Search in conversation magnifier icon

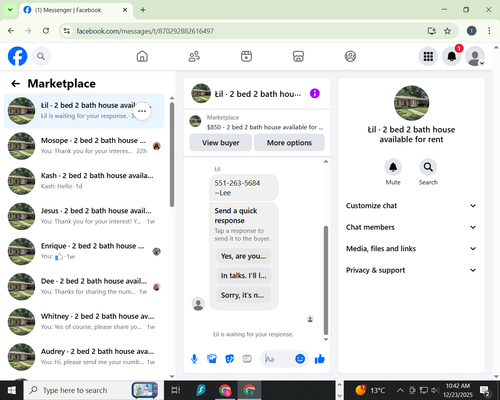428,167
